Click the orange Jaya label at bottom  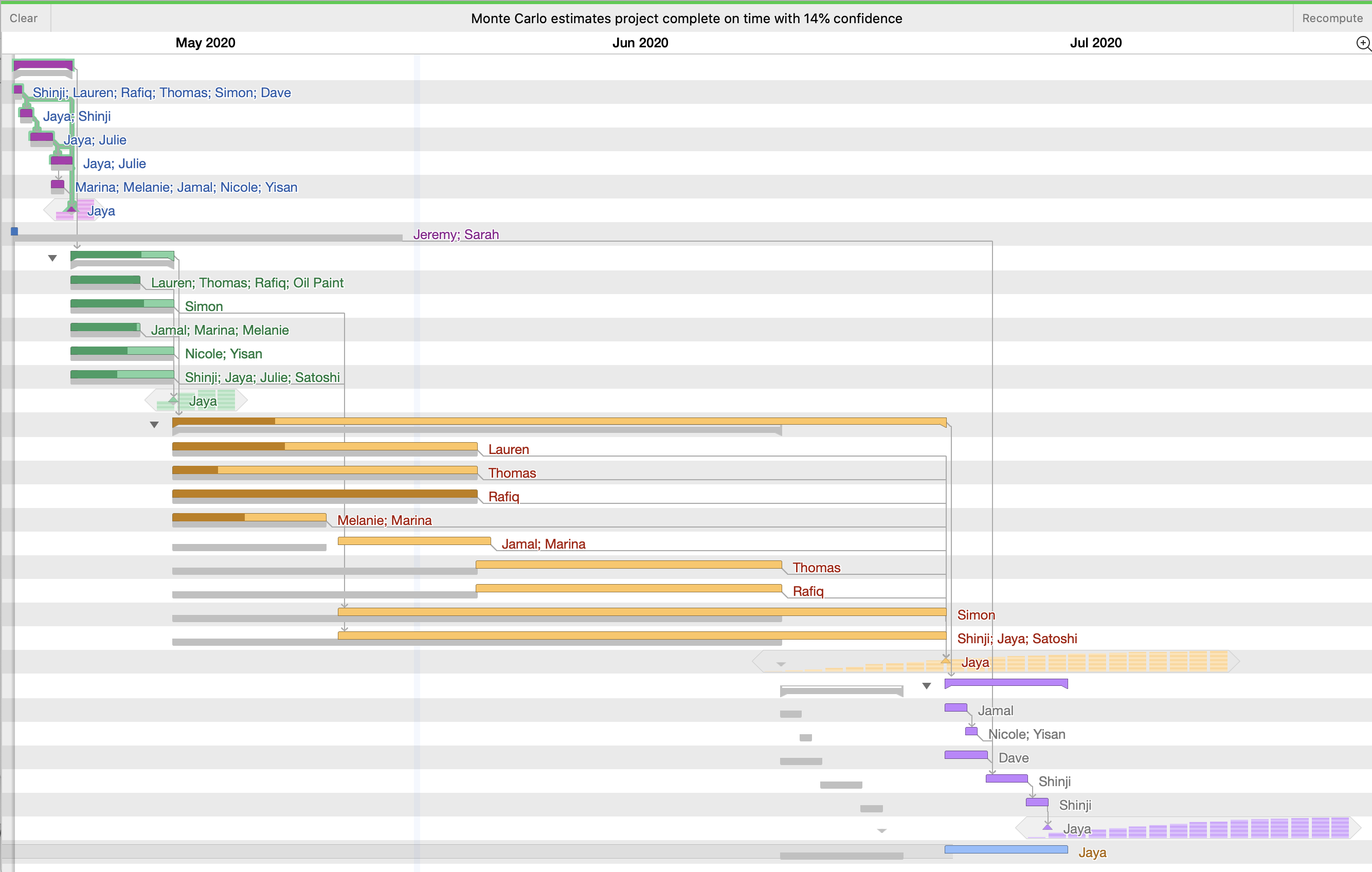(1092, 852)
